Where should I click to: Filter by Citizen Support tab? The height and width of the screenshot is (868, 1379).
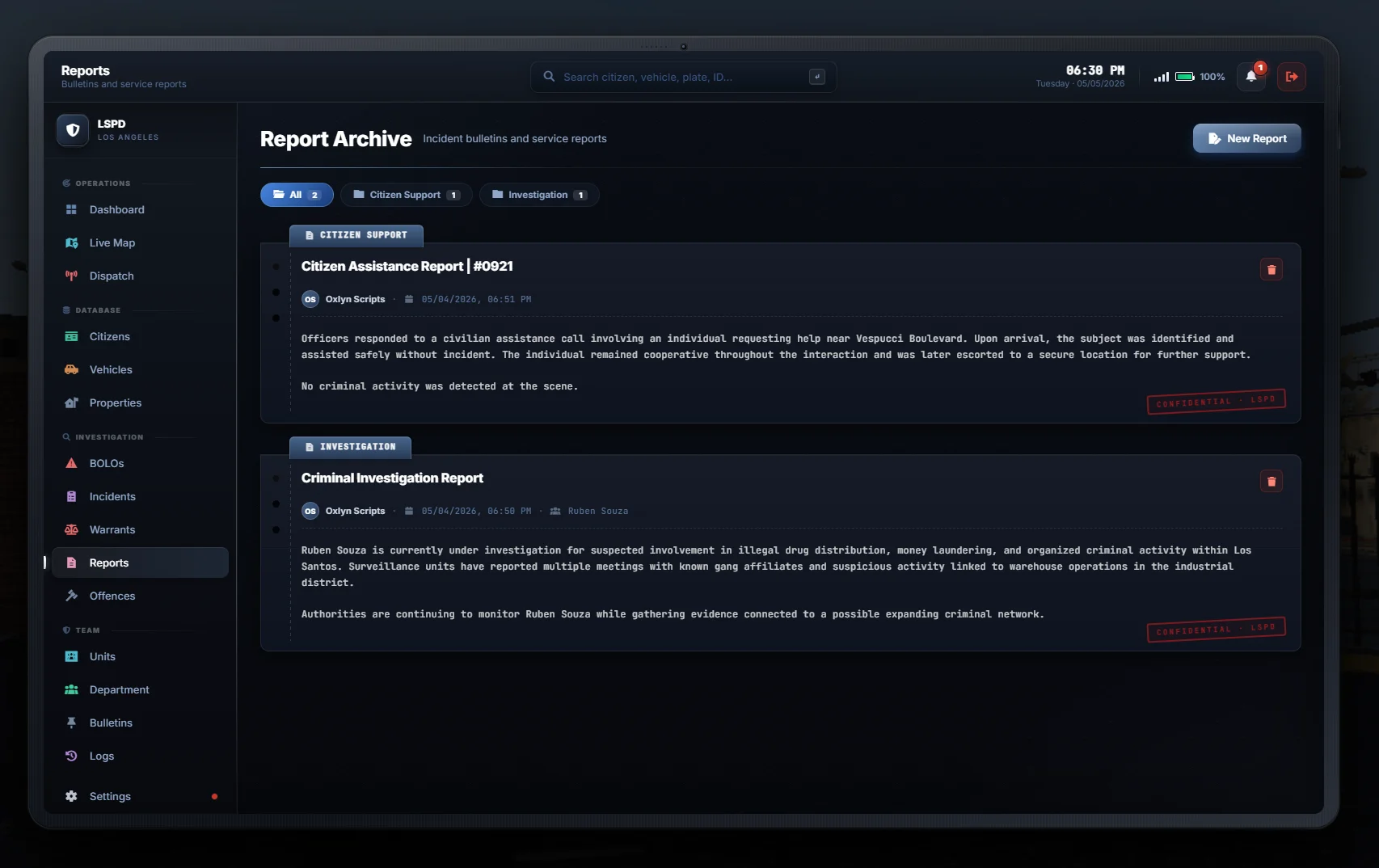point(406,195)
